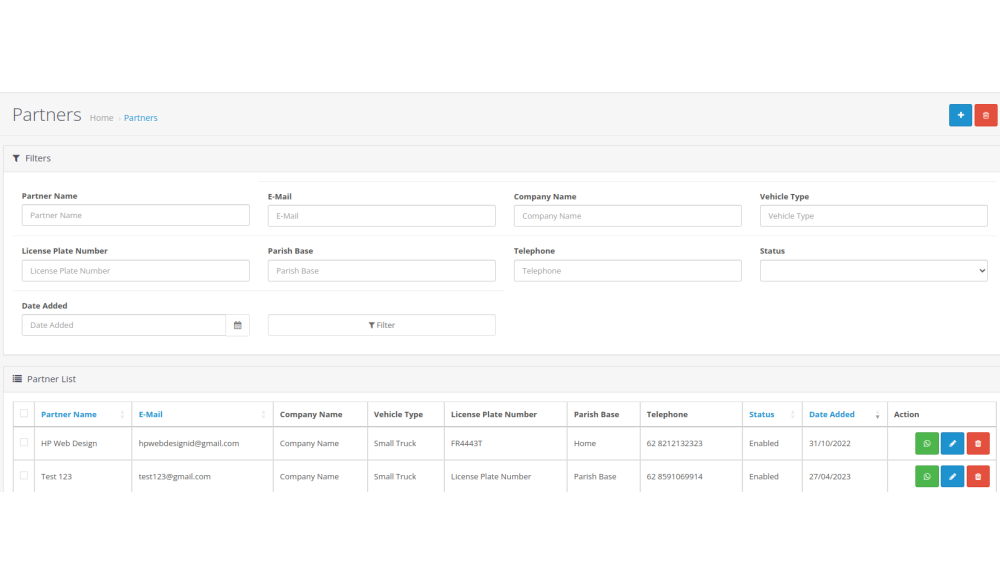Click the red trash button in page header

coord(986,116)
